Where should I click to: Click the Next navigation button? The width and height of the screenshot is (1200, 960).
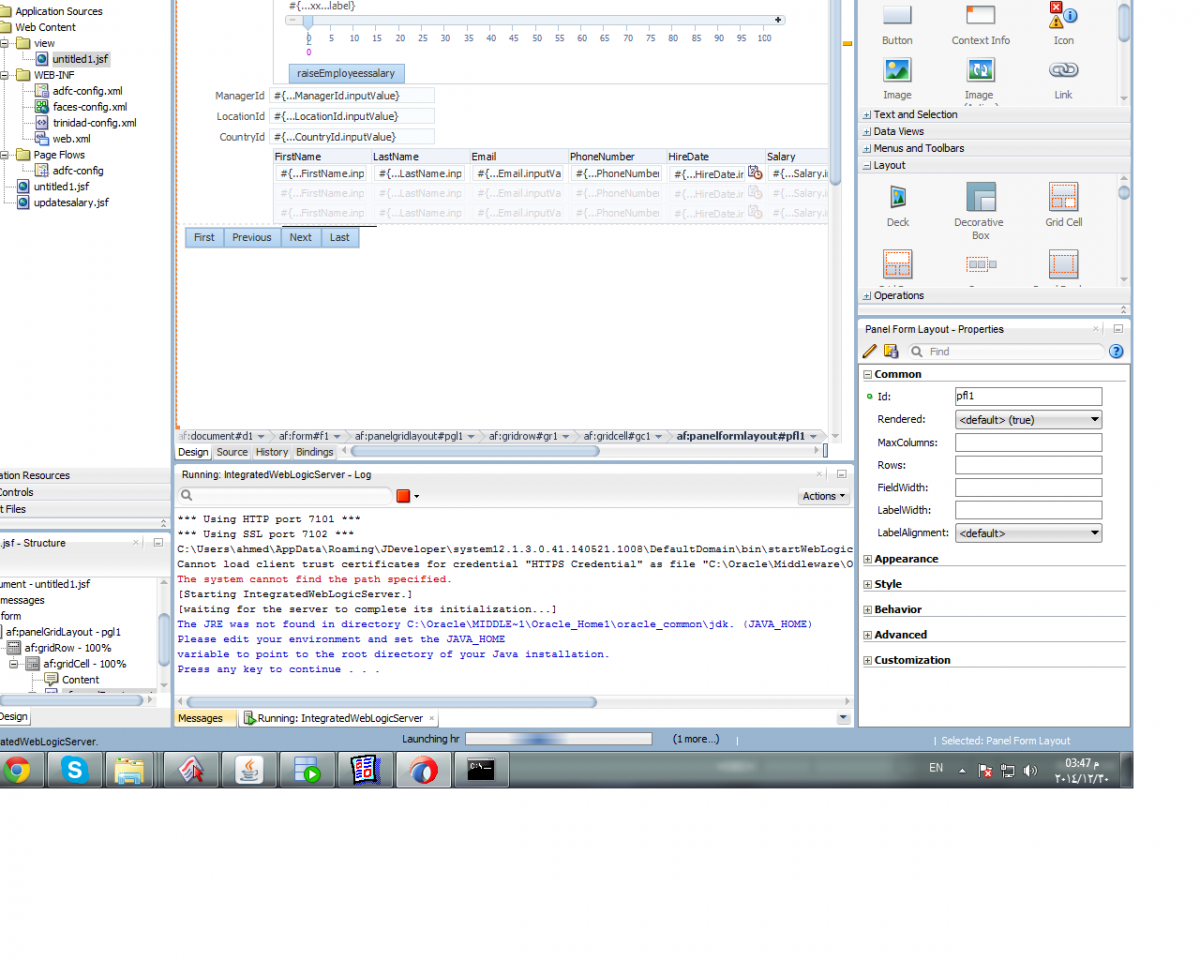click(x=300, y=238)
